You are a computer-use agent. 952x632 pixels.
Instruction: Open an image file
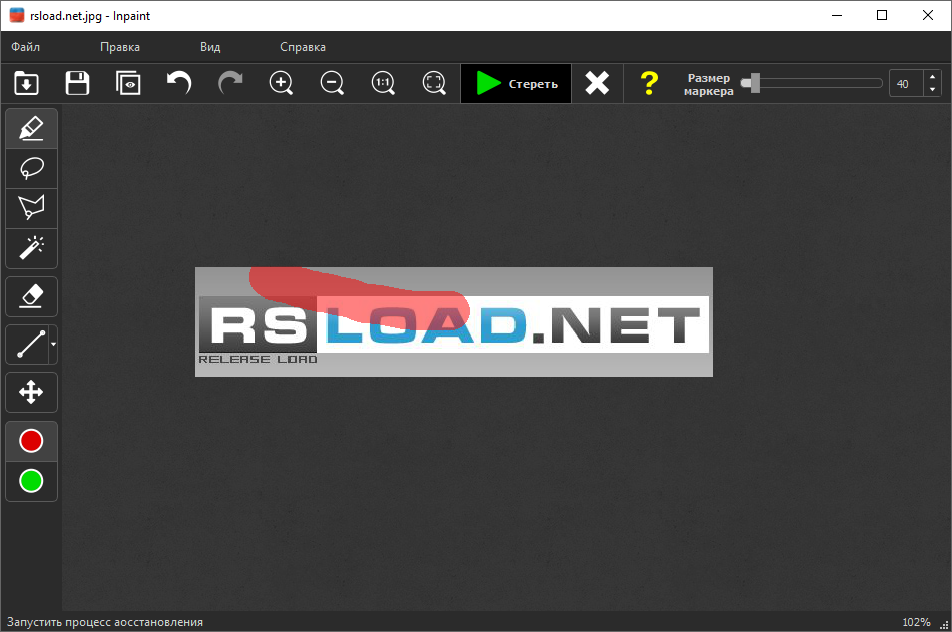[26, 83]
